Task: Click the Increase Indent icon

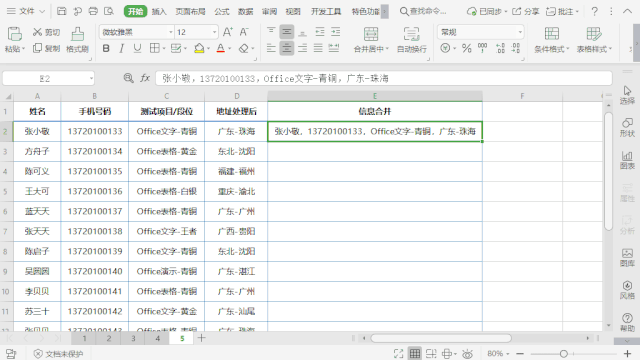Action: [336, 31]
